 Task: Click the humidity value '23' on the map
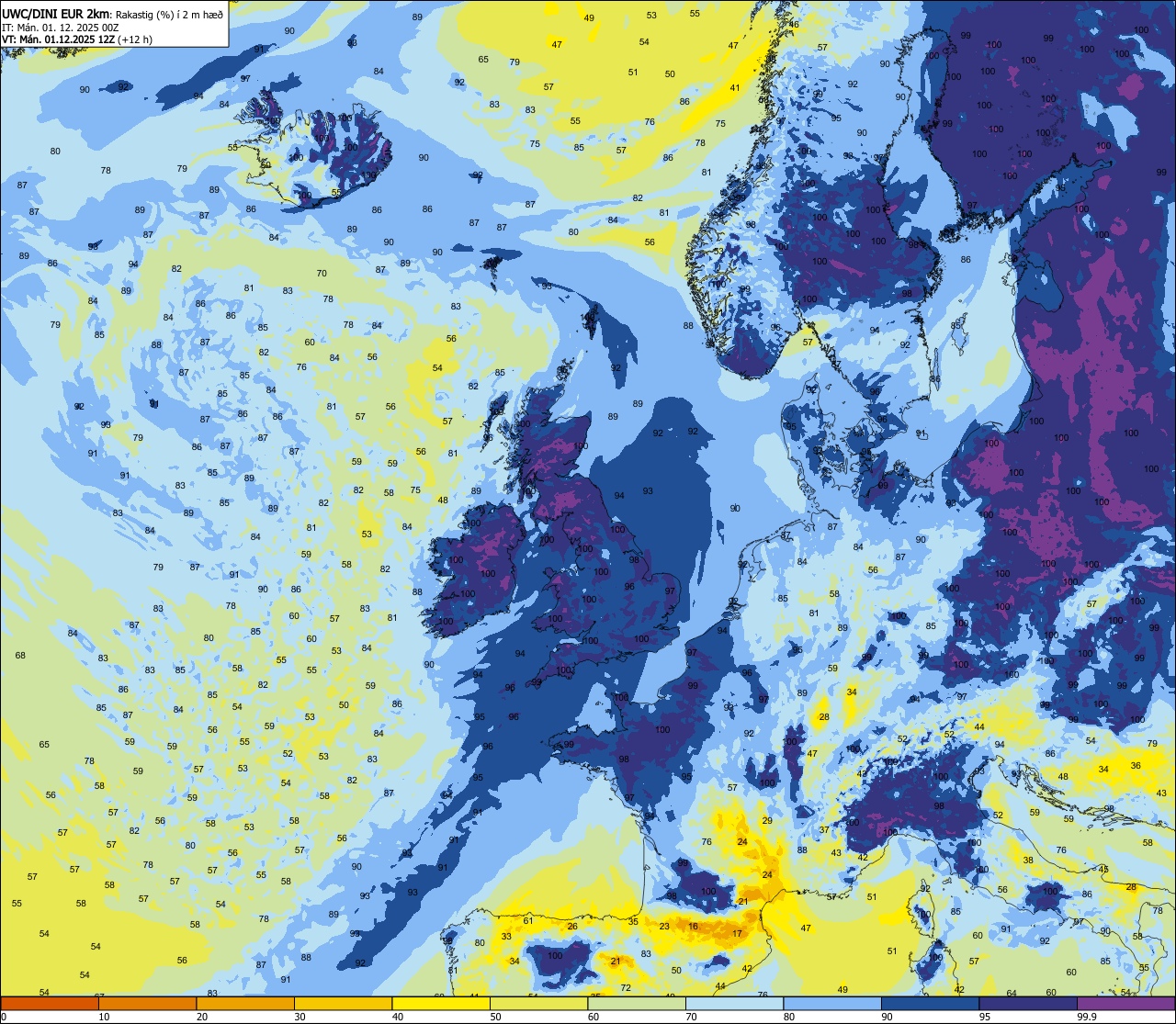[664, 926]
